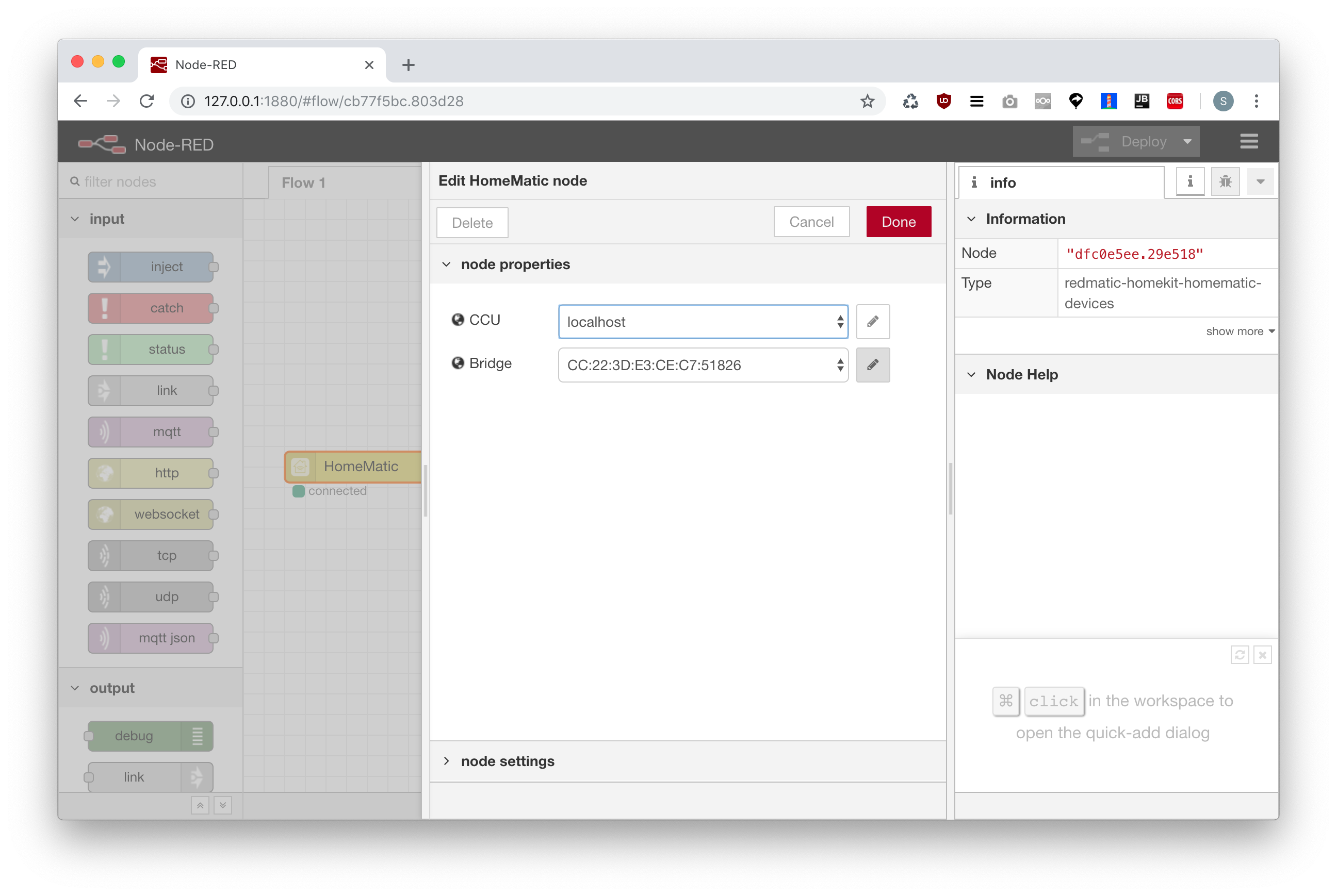Image resolution: width=1337 pixels, height=896 pixels.
Task: Expand all palette categories with the double down arrow
Action: coord(223,805)
